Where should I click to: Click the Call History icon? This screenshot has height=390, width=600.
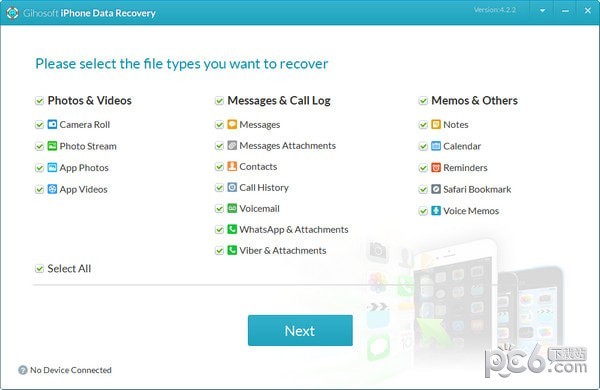[x=232, y=187]
